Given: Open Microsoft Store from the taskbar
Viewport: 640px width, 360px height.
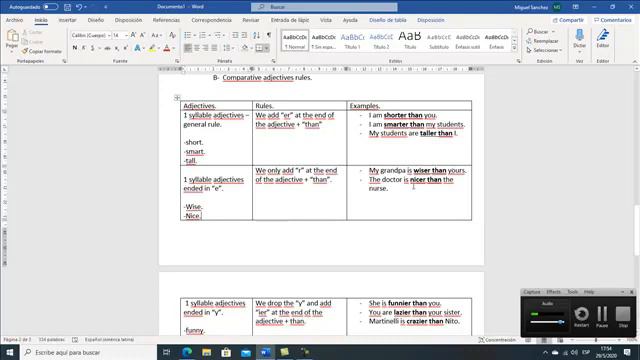Looking at the screenshot, I should click(x=226, y=352).
